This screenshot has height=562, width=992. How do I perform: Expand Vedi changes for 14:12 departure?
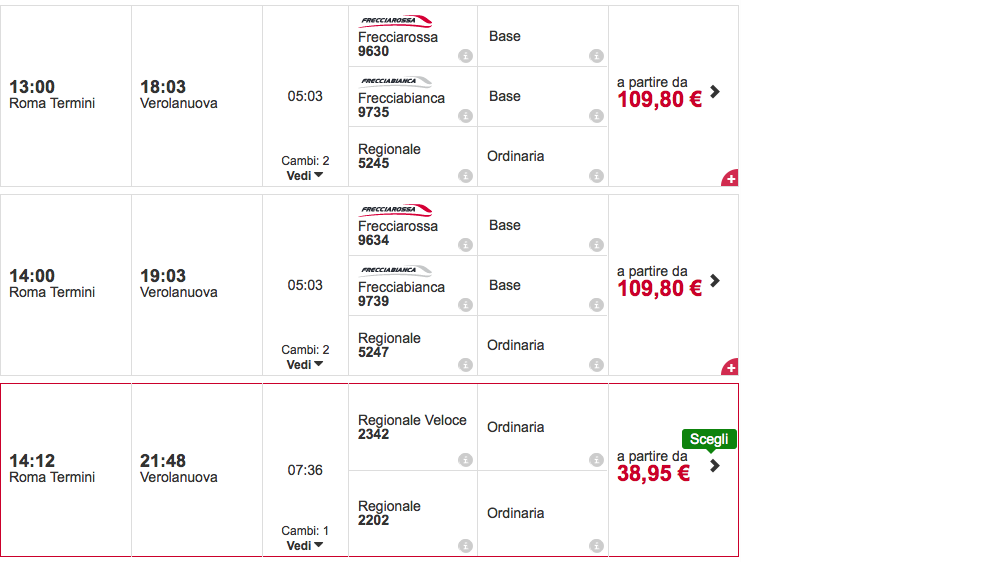click(x=305, y=546)
